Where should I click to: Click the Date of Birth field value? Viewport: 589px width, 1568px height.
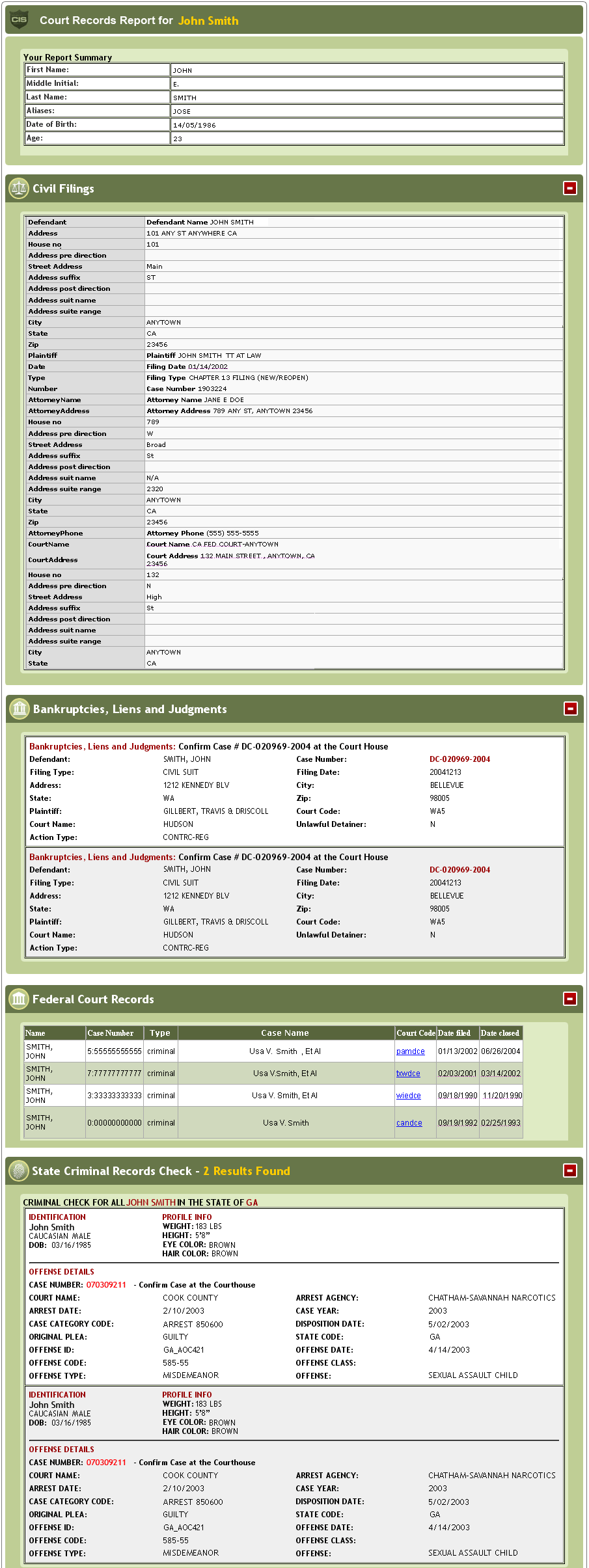[366, 125]
